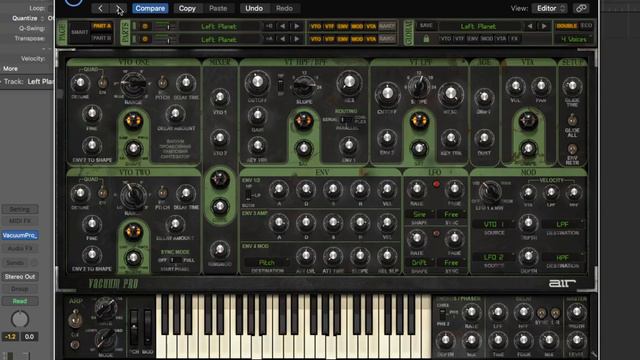Screen dimensions: 640x360
Task: Click the Compare button
Action: point(150,8)
